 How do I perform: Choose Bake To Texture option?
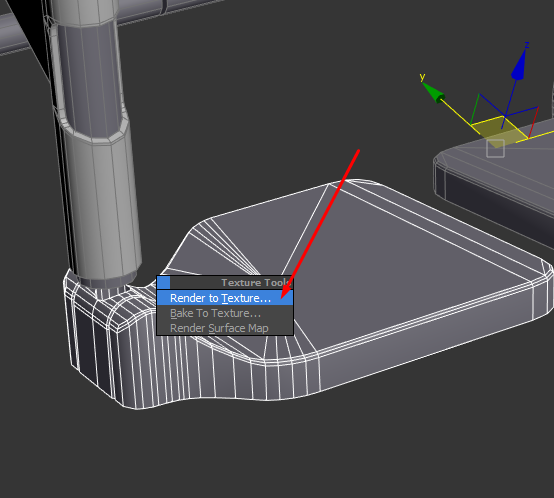point(225,313)
